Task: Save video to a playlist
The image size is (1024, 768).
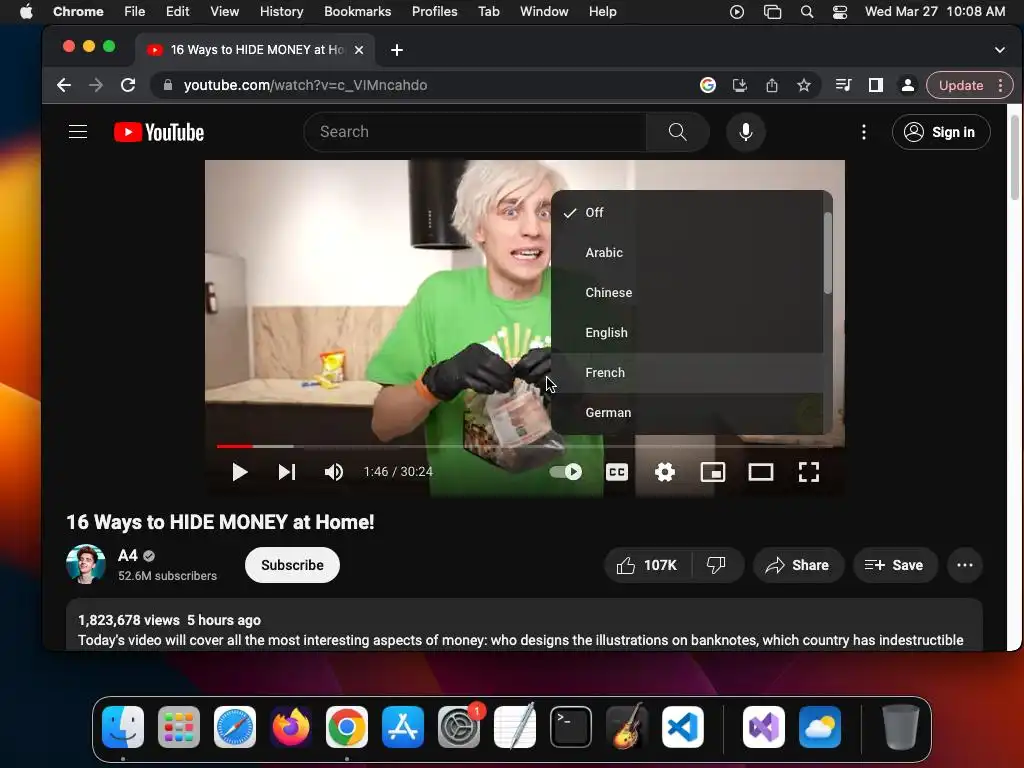Action: pos(894,565)
